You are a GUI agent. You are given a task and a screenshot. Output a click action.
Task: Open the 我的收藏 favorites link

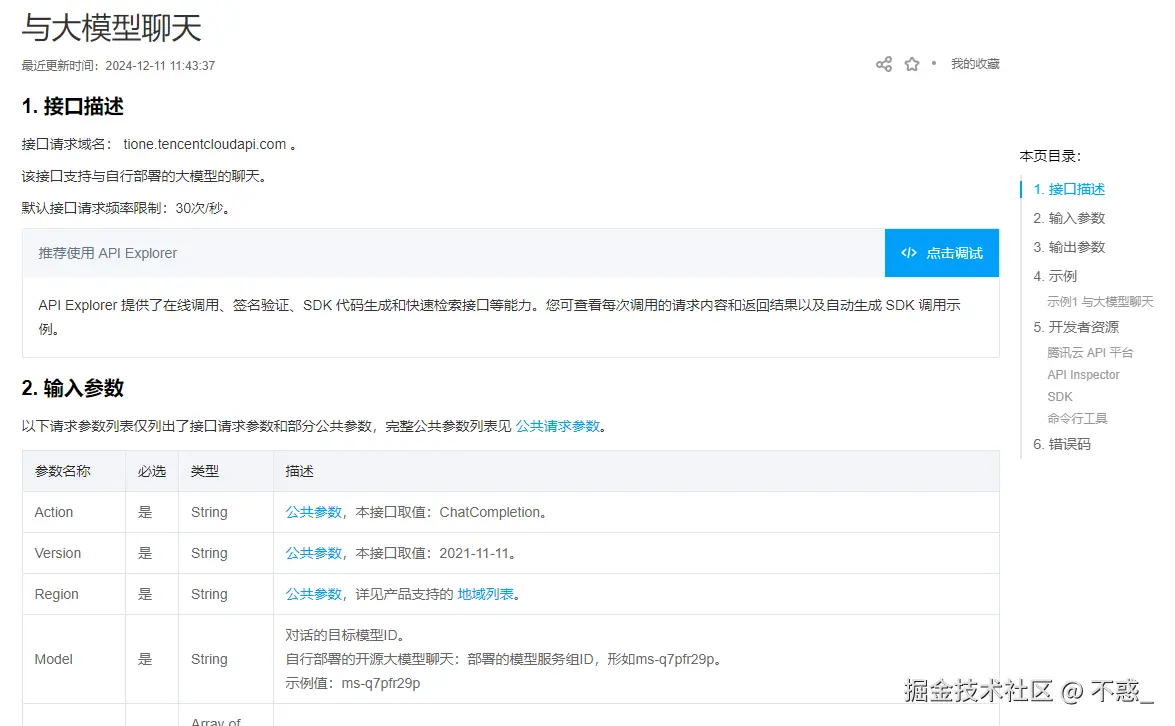click(975, 63)
